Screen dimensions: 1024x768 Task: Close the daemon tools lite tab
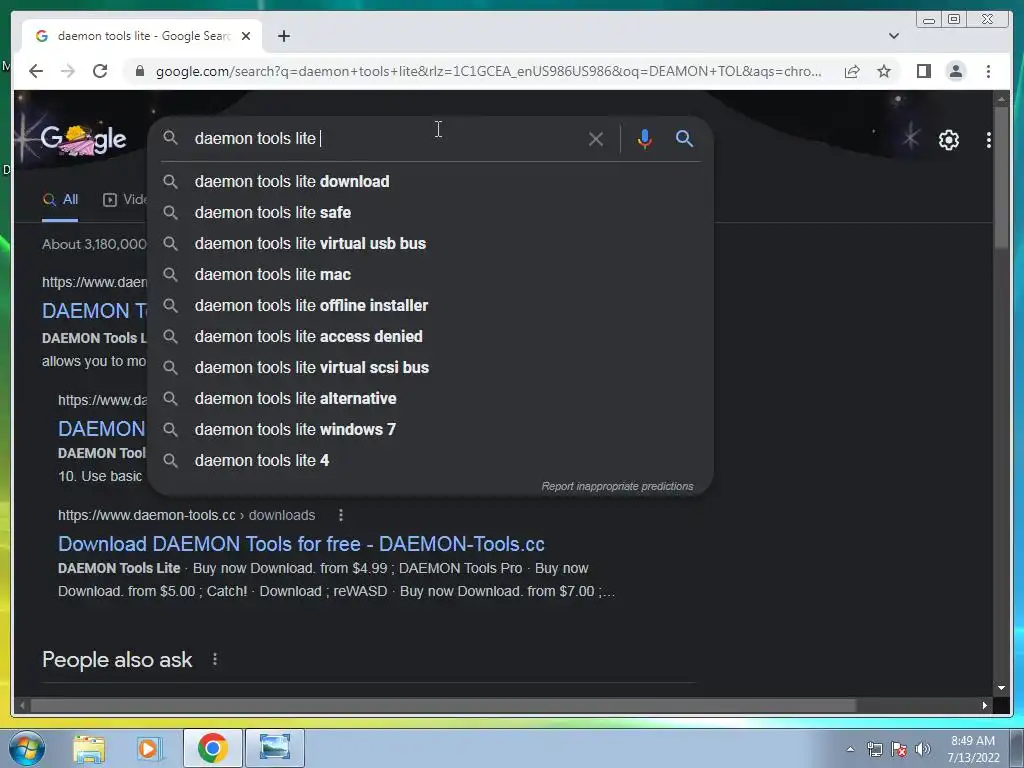[x=246, y=36]
